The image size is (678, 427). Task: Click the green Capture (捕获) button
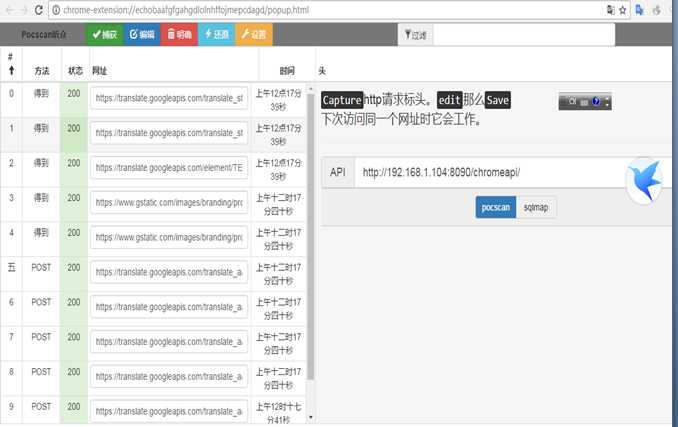point(106,34)
